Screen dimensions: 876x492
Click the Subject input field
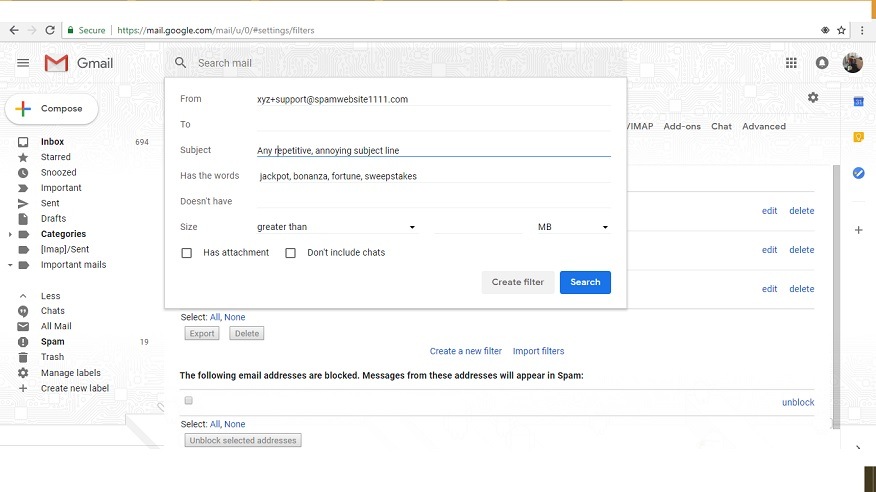(434, 150)
